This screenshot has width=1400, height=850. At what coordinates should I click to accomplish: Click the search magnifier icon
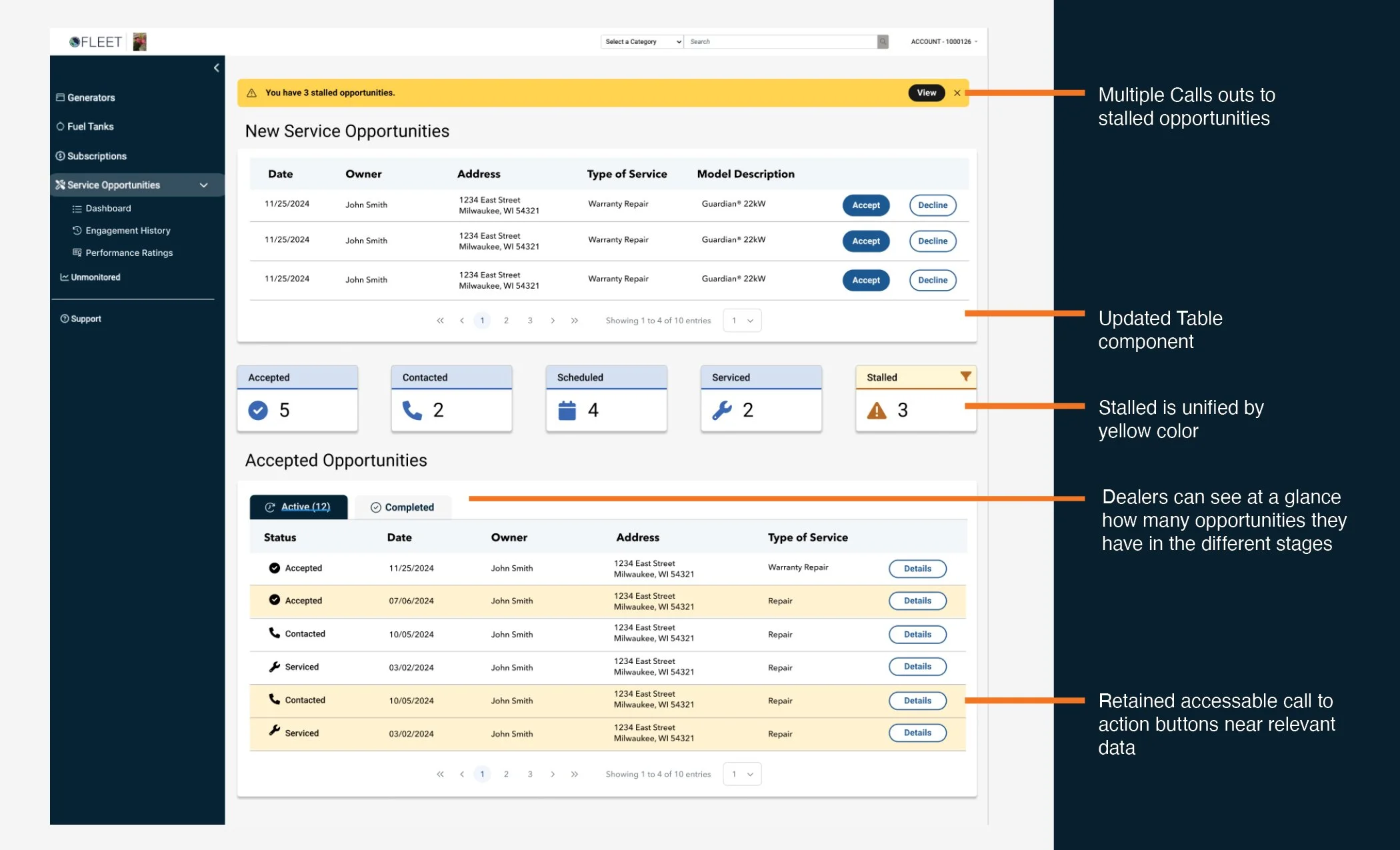tap(883, 41)
